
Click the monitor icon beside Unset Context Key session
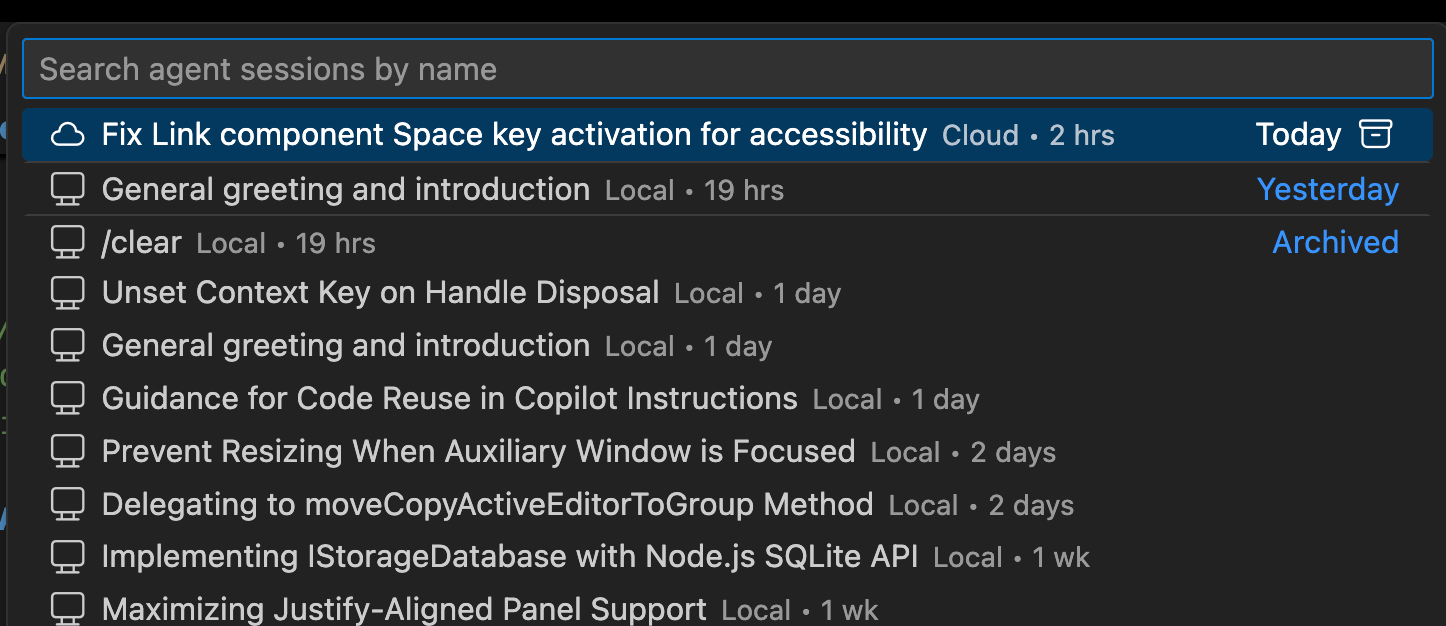[x=67, y=292]
